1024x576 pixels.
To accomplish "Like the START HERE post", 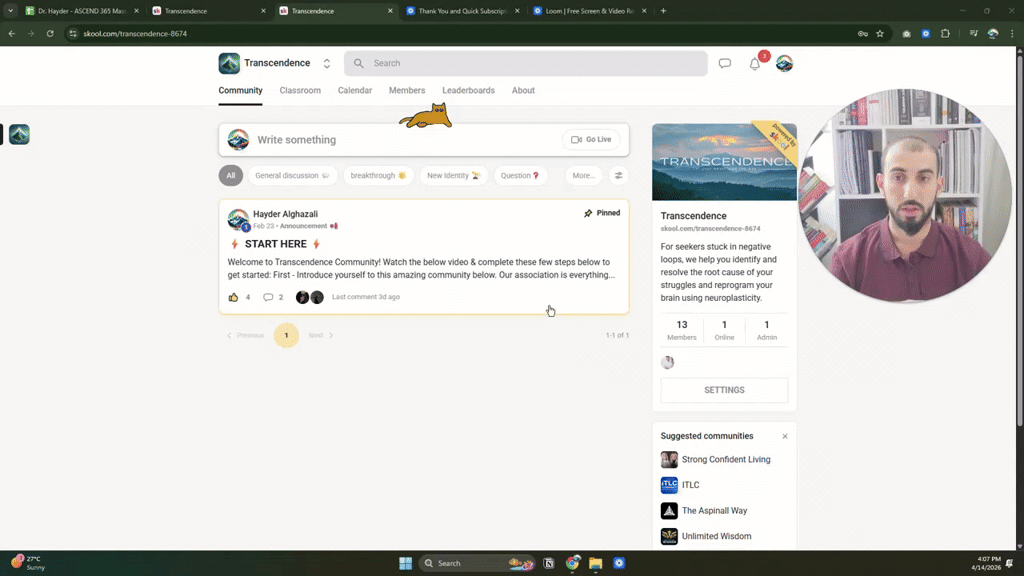I will click(233, 297).
